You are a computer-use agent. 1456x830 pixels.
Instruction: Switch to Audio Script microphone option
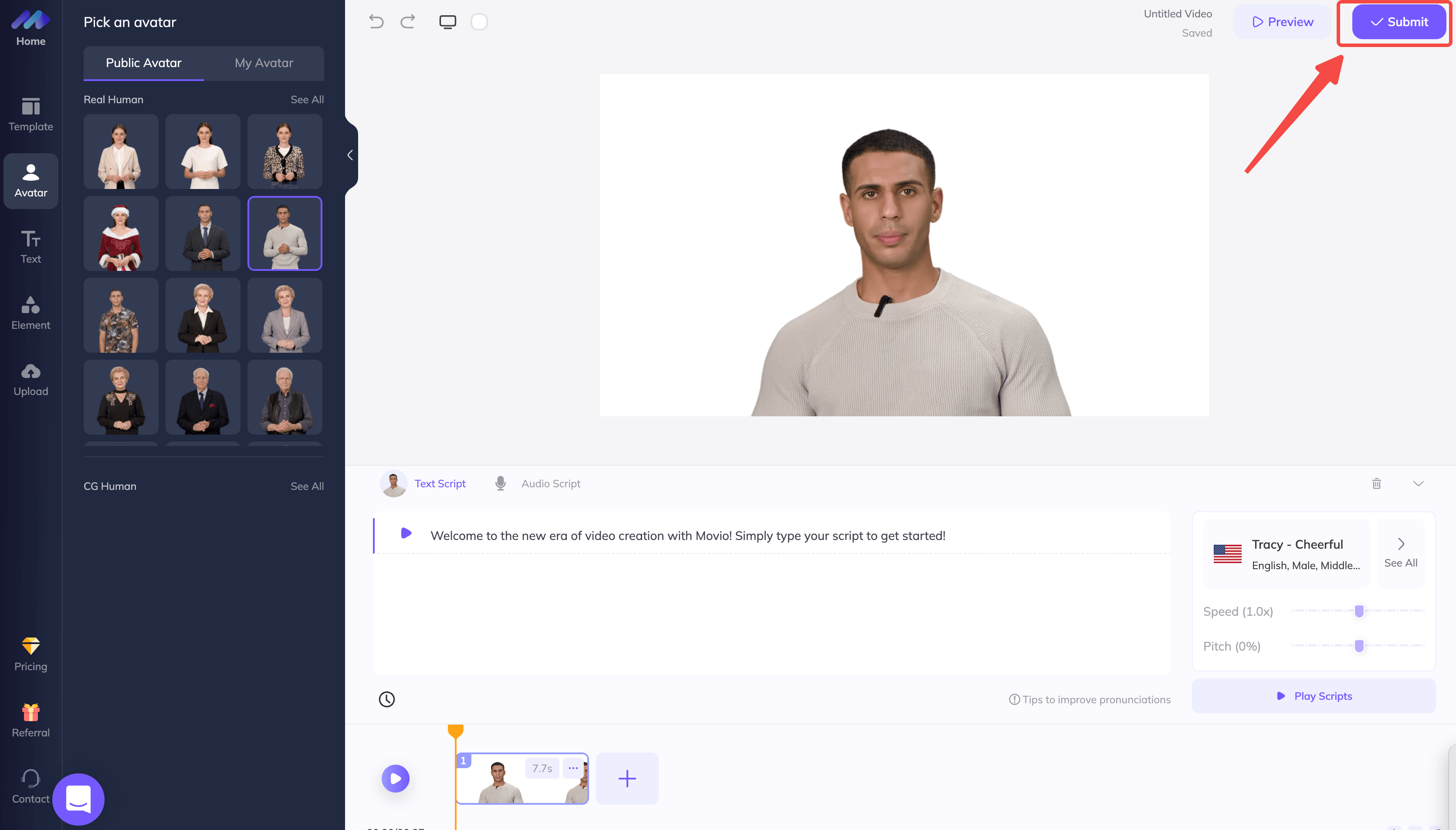(538, 483)
